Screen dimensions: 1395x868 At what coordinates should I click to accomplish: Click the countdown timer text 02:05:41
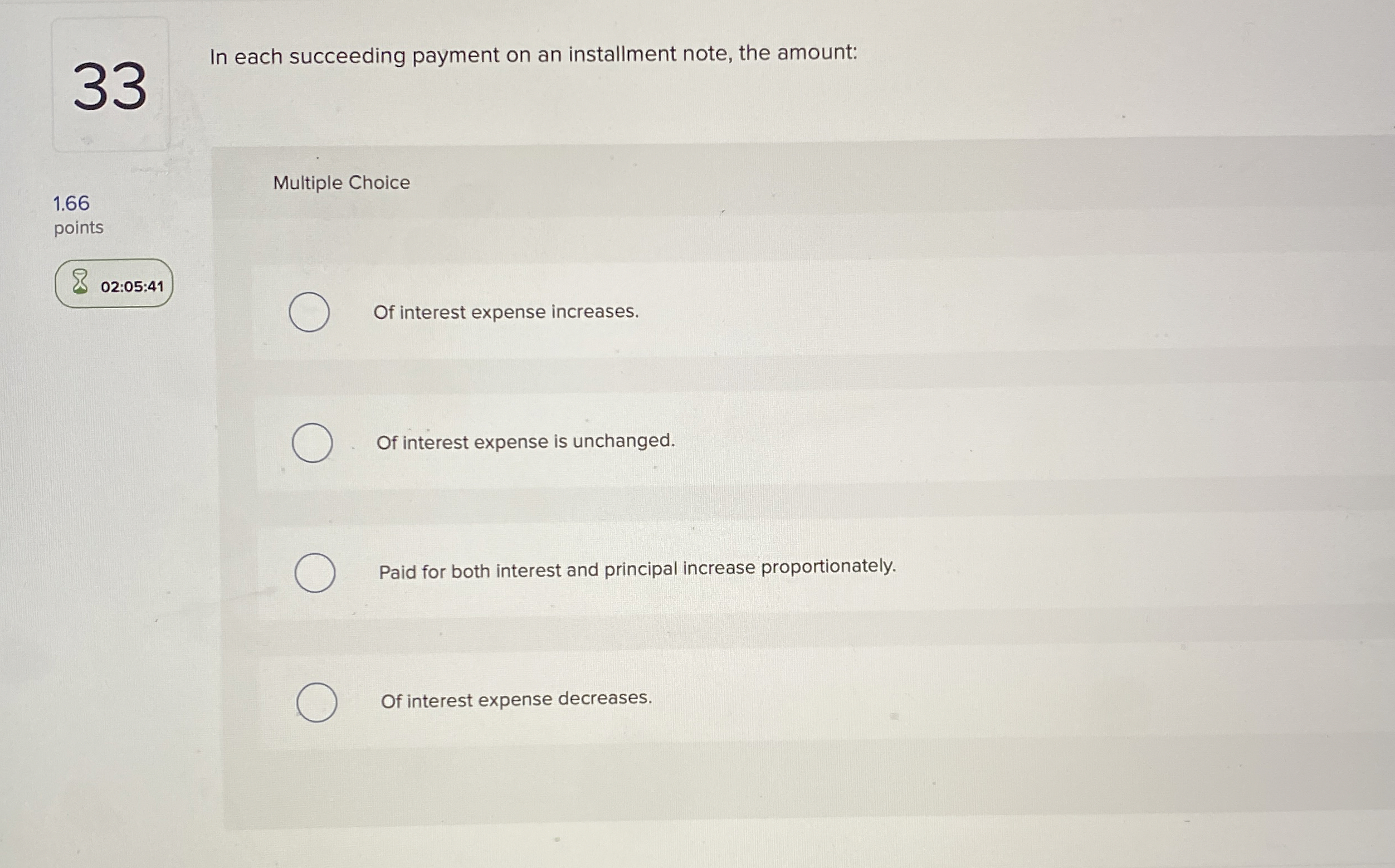click(131, 285)
